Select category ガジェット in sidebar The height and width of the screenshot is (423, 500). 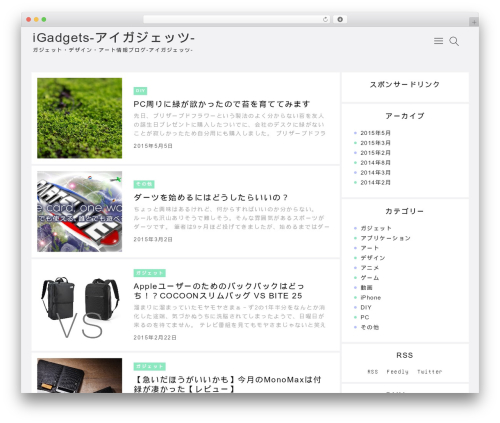coord(376,228)
